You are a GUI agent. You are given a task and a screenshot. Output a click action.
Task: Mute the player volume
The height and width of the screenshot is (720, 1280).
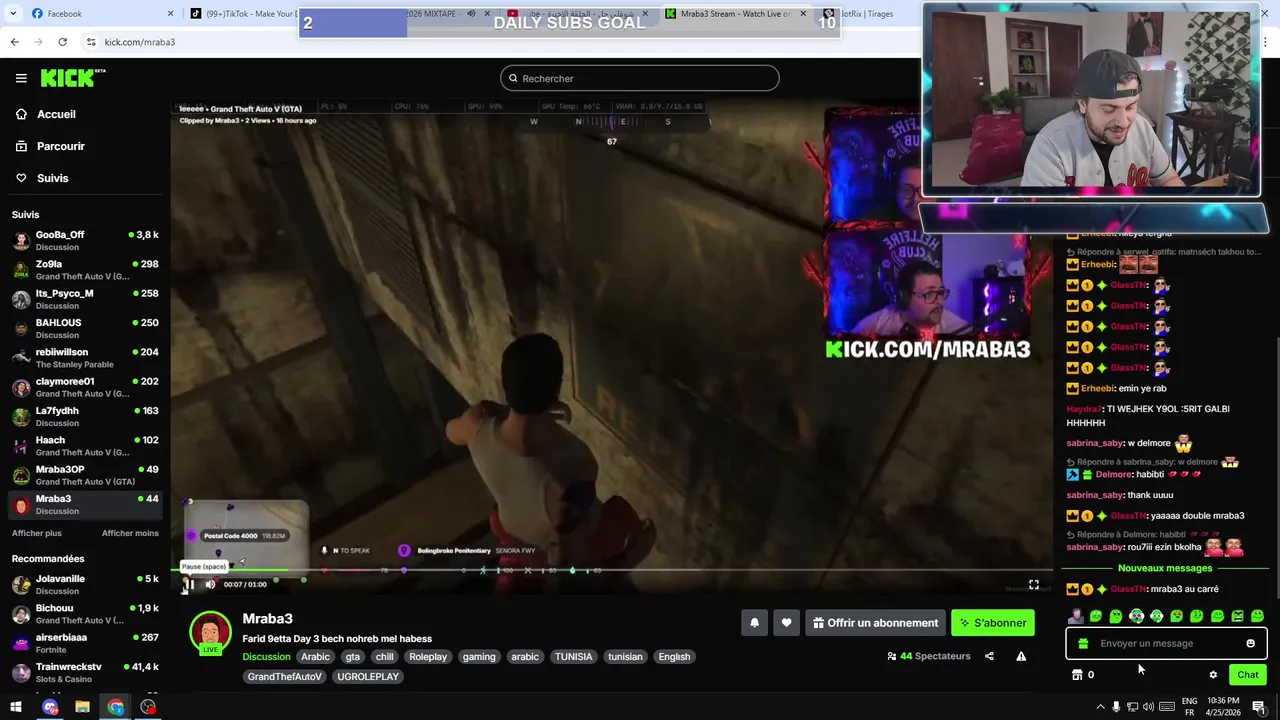click(x=210, y=584)
